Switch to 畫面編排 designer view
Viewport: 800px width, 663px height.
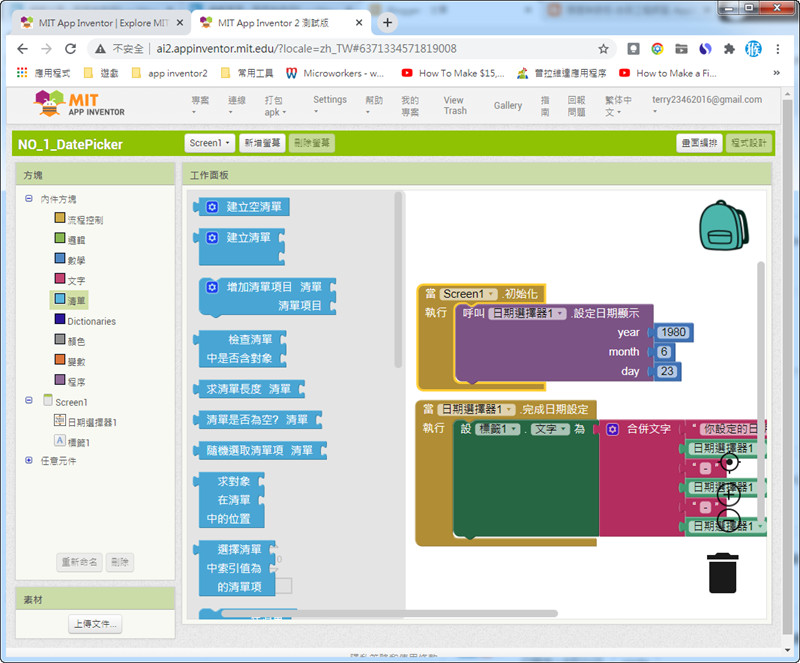[x=699, y=143]
